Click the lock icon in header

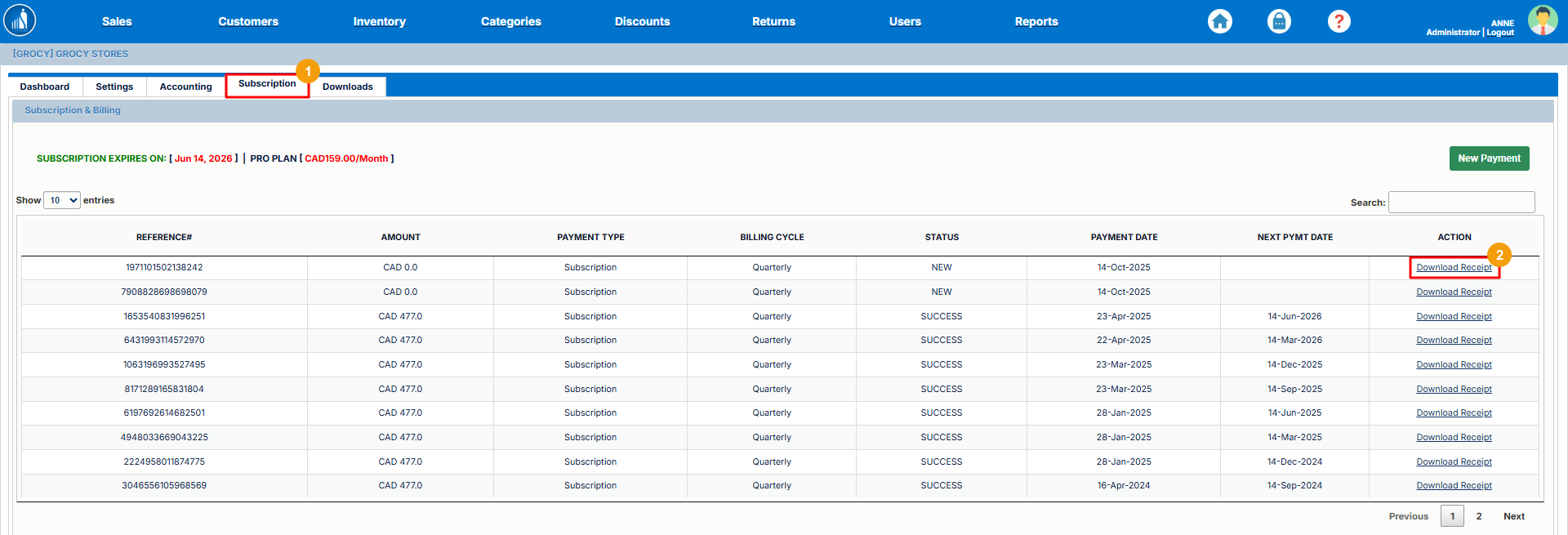click(1279, 21)
